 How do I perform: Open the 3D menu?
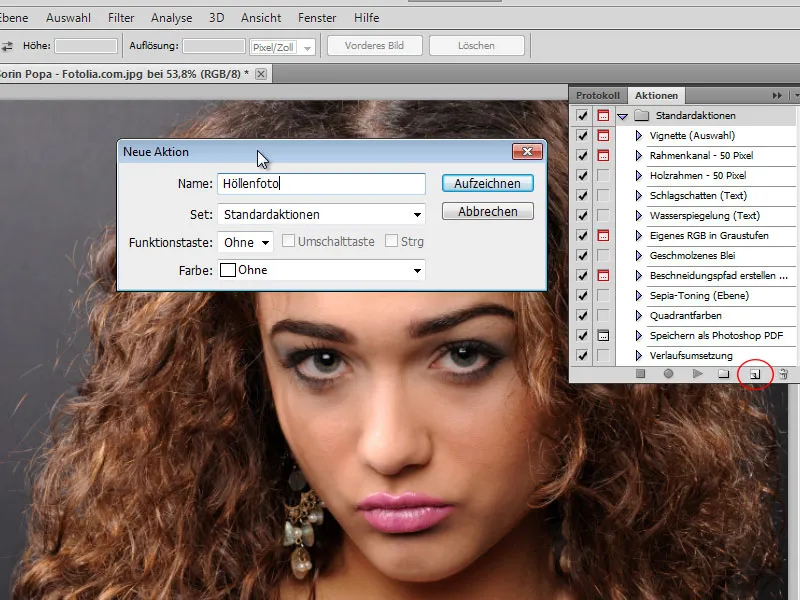216,18
